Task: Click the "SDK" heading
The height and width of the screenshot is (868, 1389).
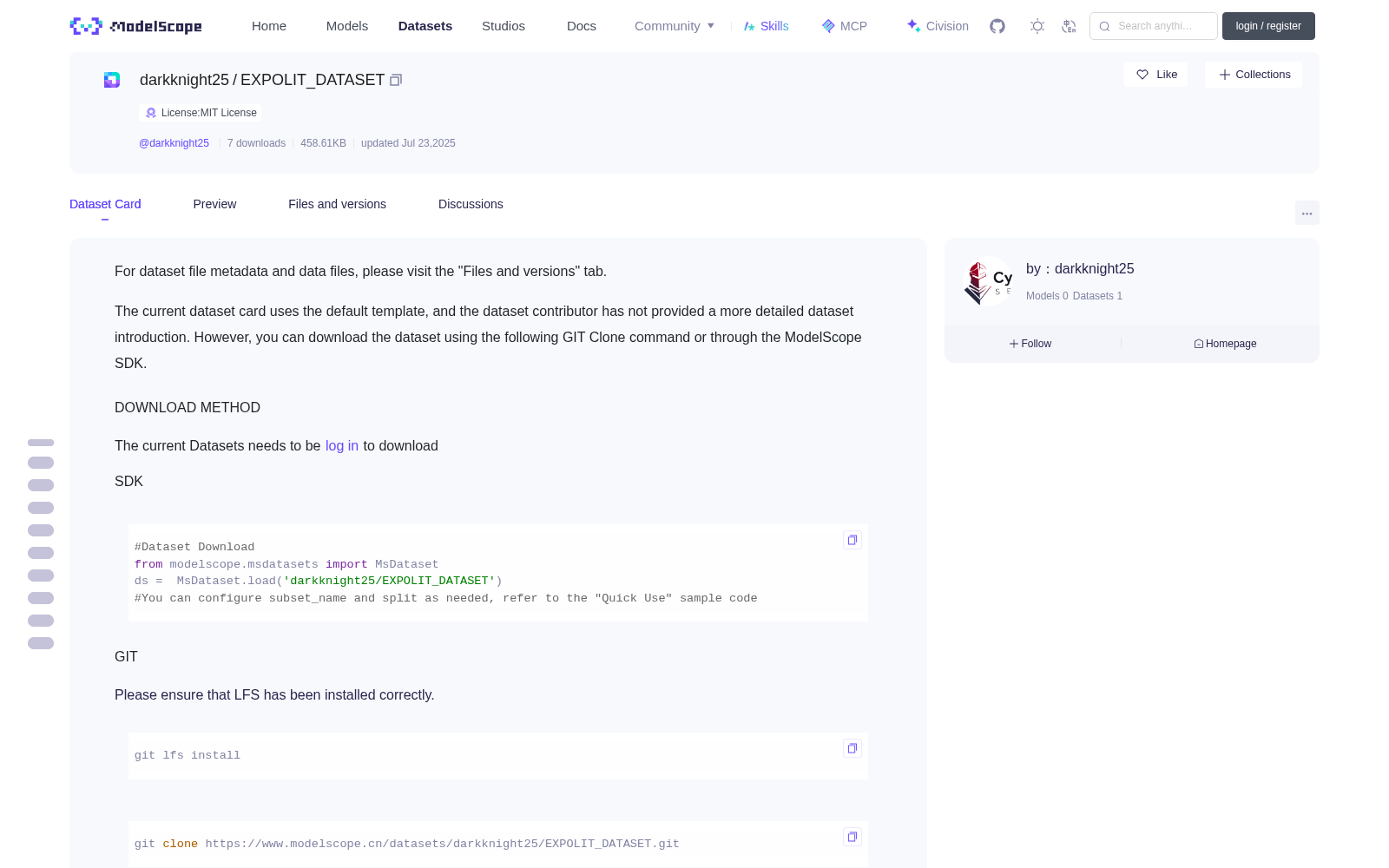Action: tap(128, 481)
